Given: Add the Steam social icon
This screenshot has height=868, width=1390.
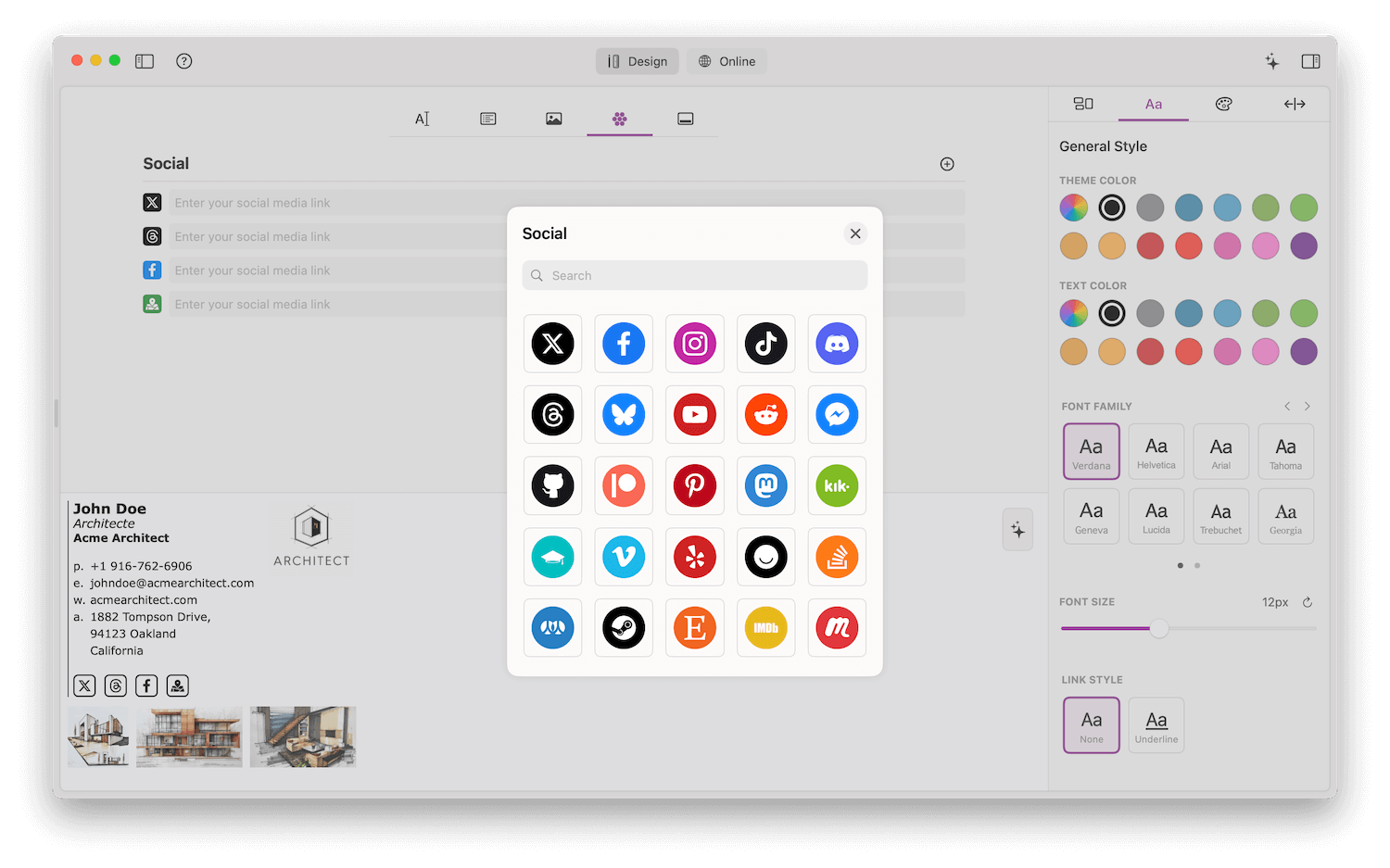Looking at the screenshot, I should [624, 628].
